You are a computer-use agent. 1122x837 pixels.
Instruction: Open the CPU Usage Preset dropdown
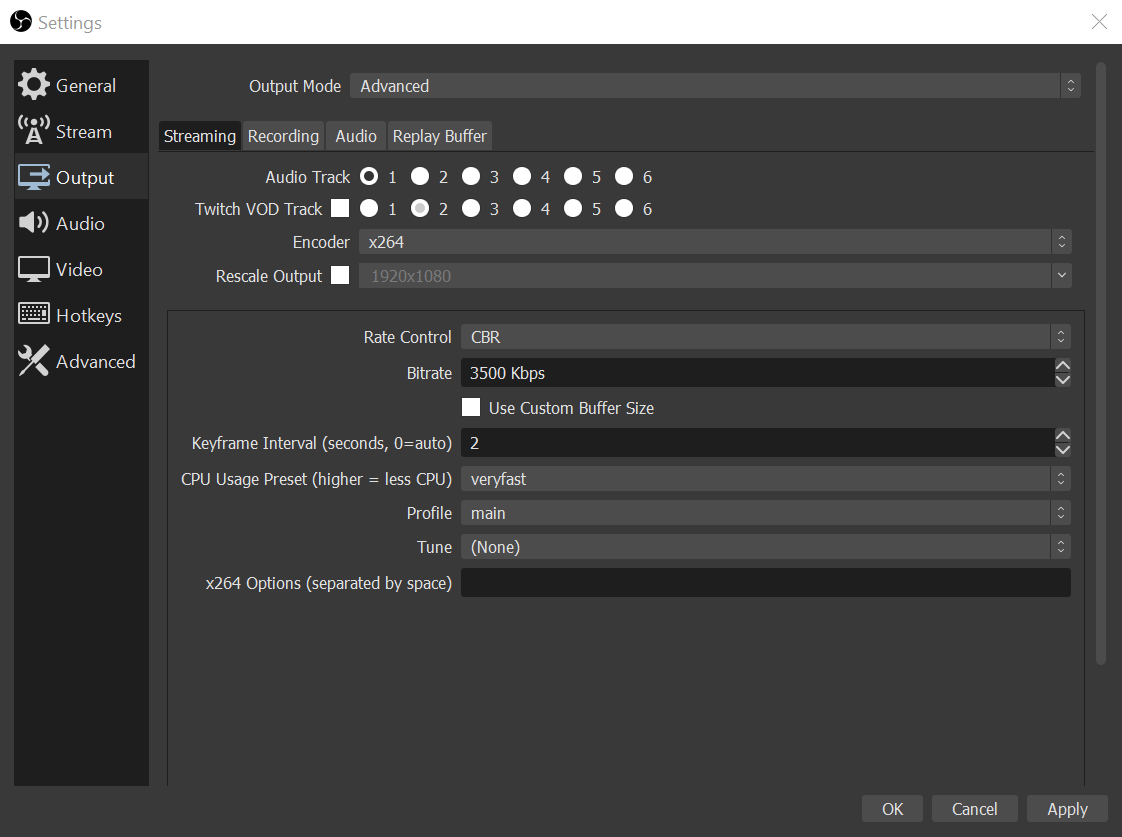[765, 479]
